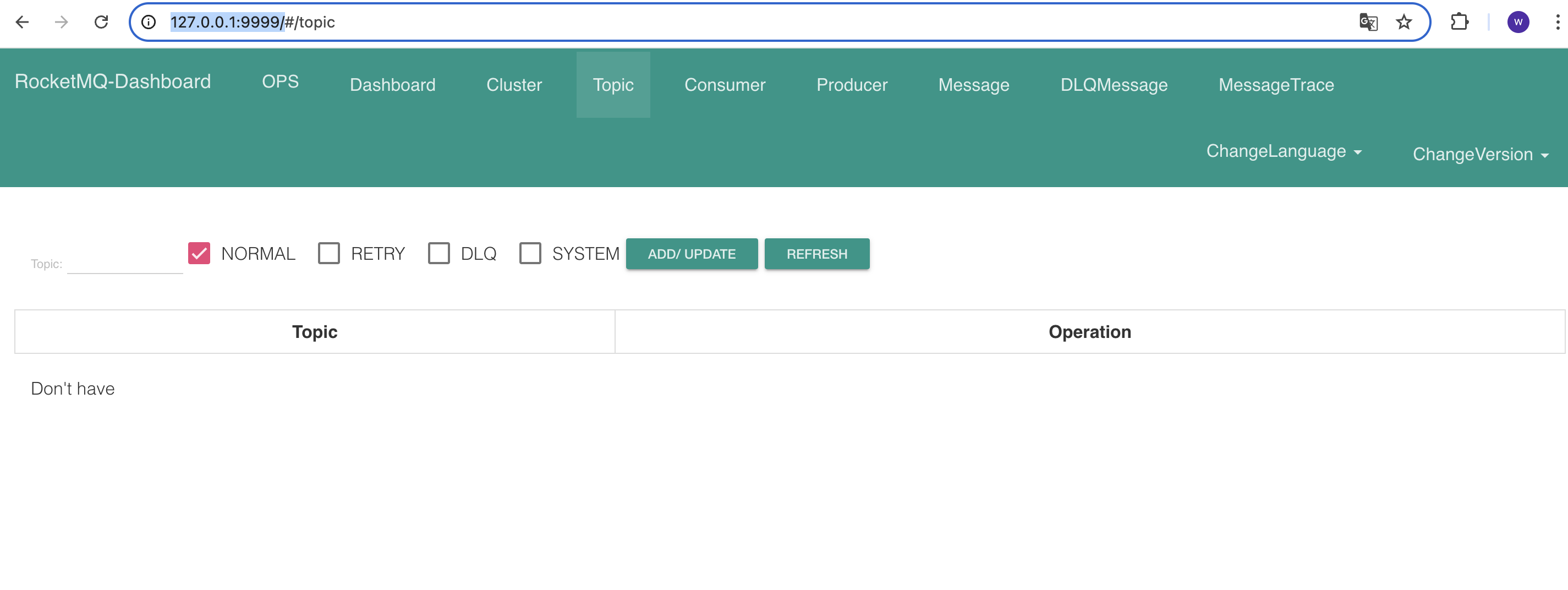This screenshot has height=590, width=1568.
Task: Open the Google Translate page icon
Action: (1368, 23)
